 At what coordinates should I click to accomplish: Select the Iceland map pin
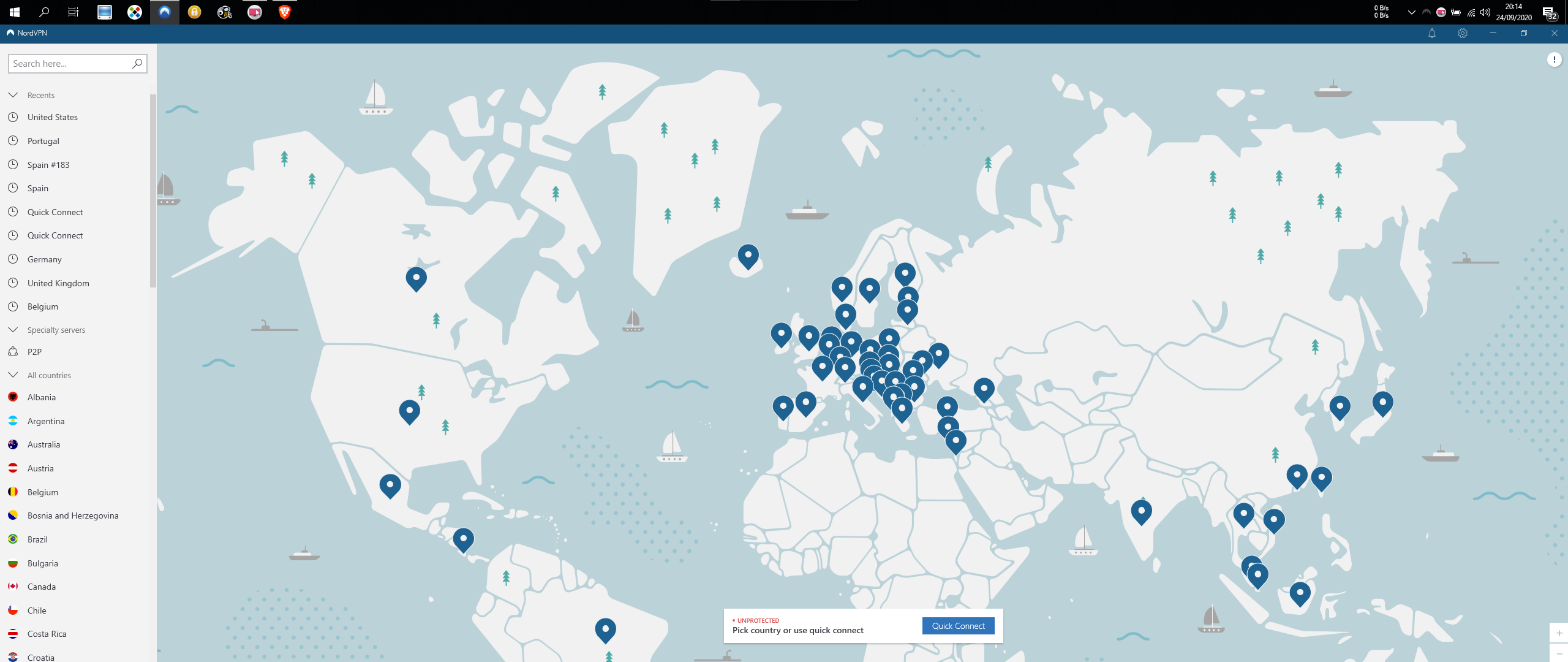[x=748, y=254]
